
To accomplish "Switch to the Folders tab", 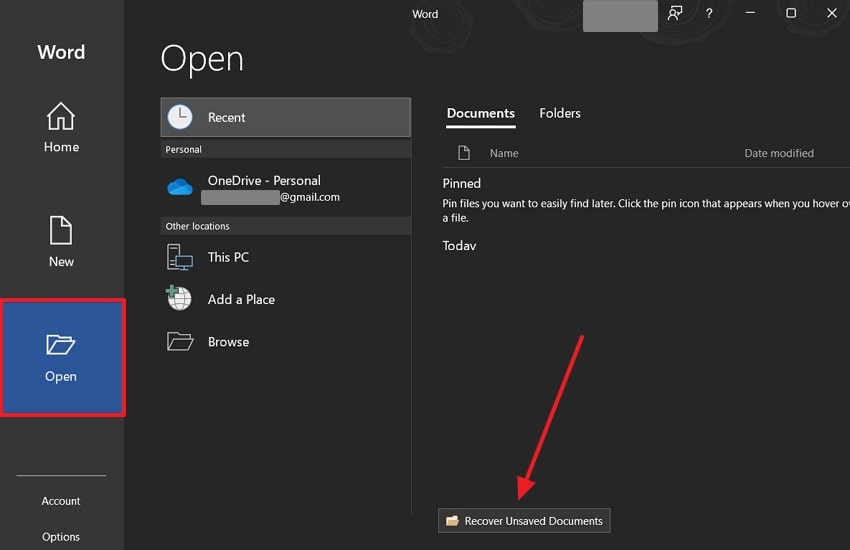I will tap(560, 113).
